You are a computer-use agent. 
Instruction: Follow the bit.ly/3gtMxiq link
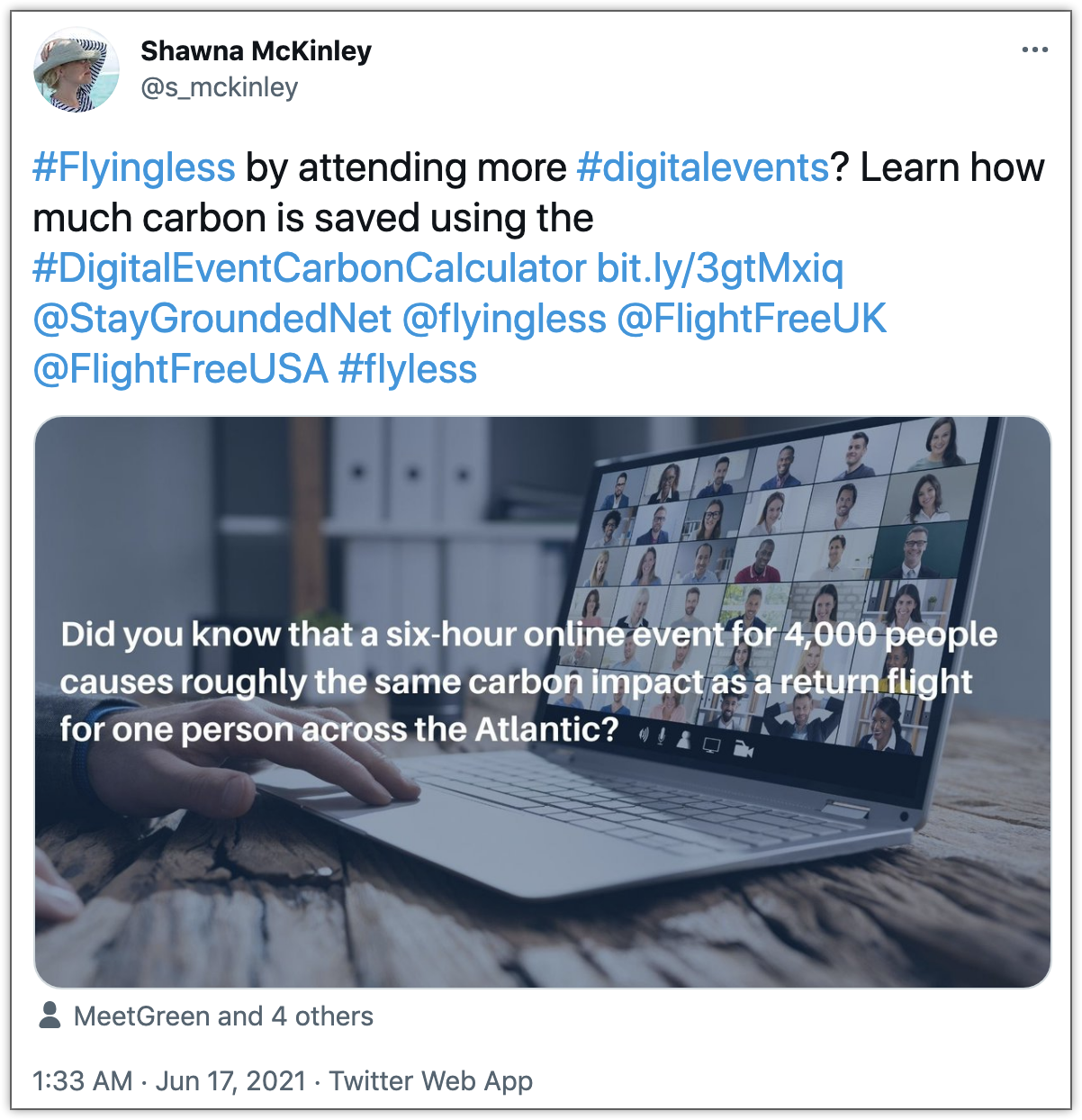(719, 268)
